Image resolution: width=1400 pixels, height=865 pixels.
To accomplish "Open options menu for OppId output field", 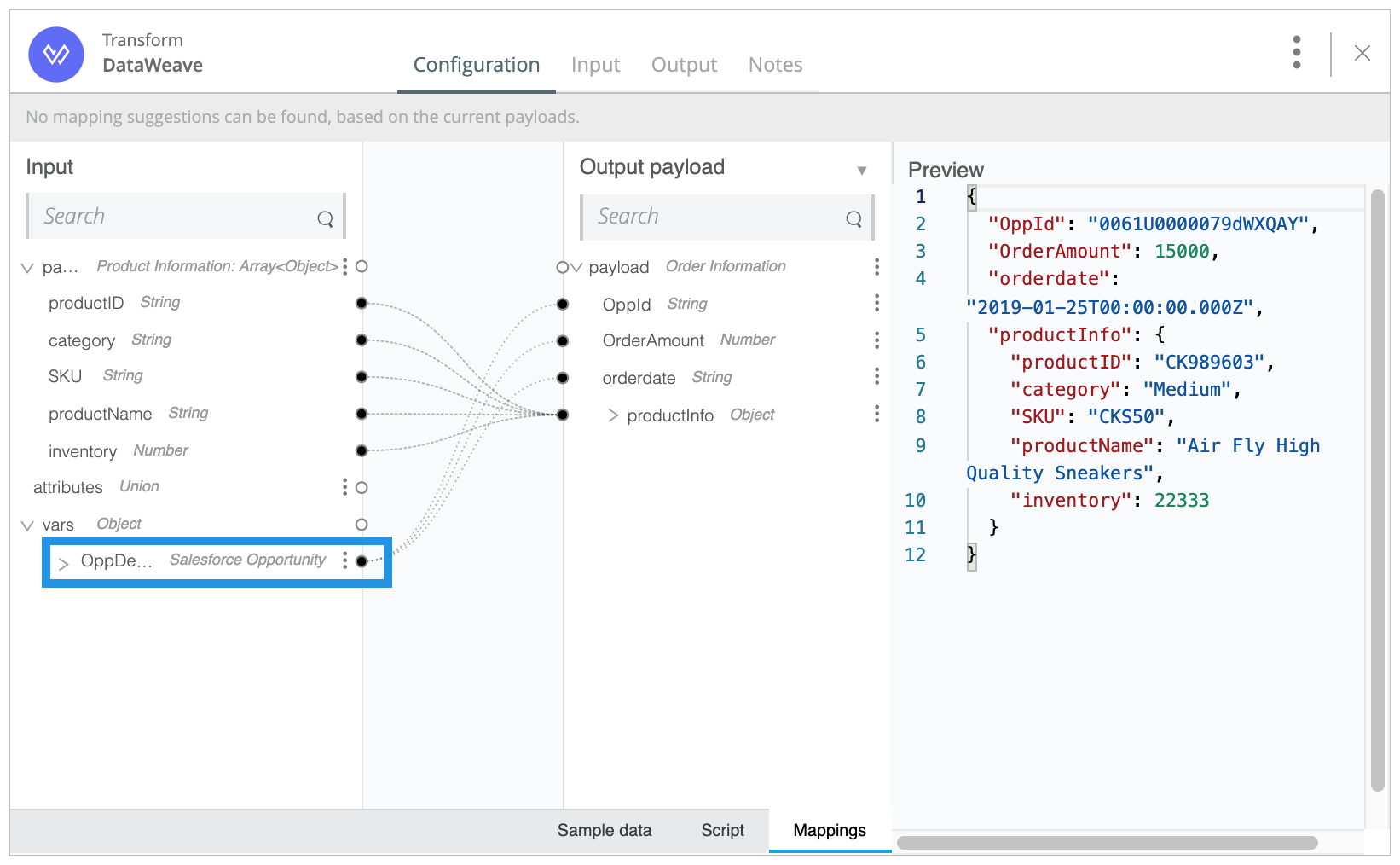I will (876, 304).
